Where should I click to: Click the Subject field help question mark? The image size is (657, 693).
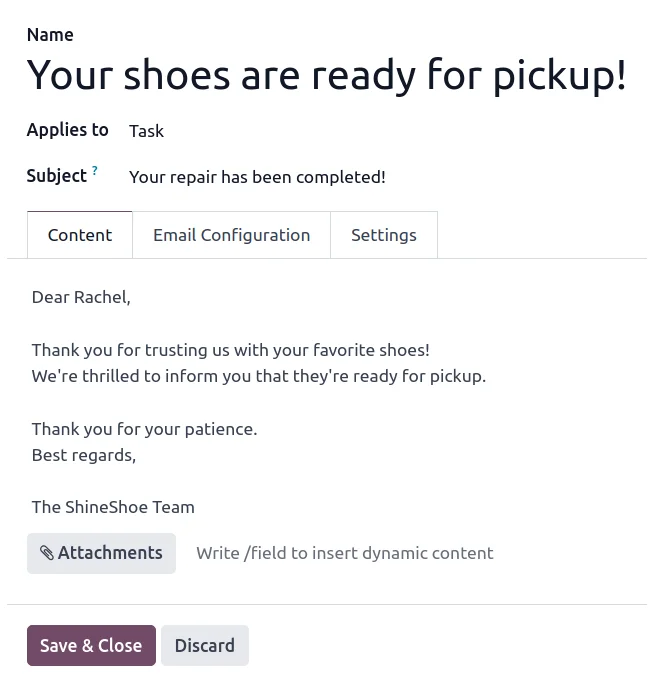tap(95, 171)
